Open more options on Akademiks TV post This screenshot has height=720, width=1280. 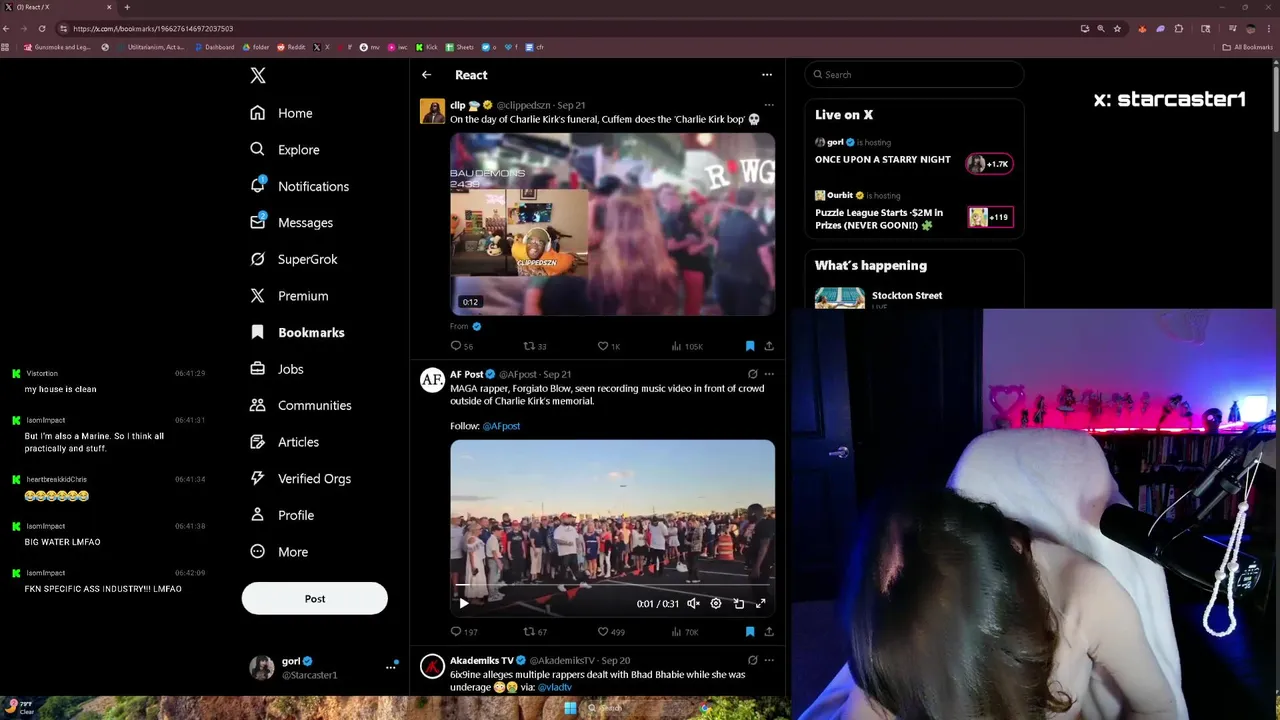(x=768, y=660)
